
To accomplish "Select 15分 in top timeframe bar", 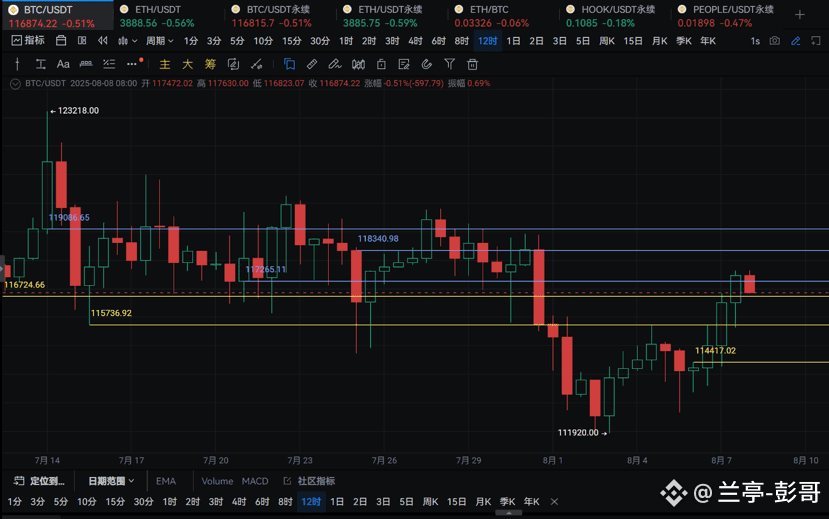I will 291,41.
